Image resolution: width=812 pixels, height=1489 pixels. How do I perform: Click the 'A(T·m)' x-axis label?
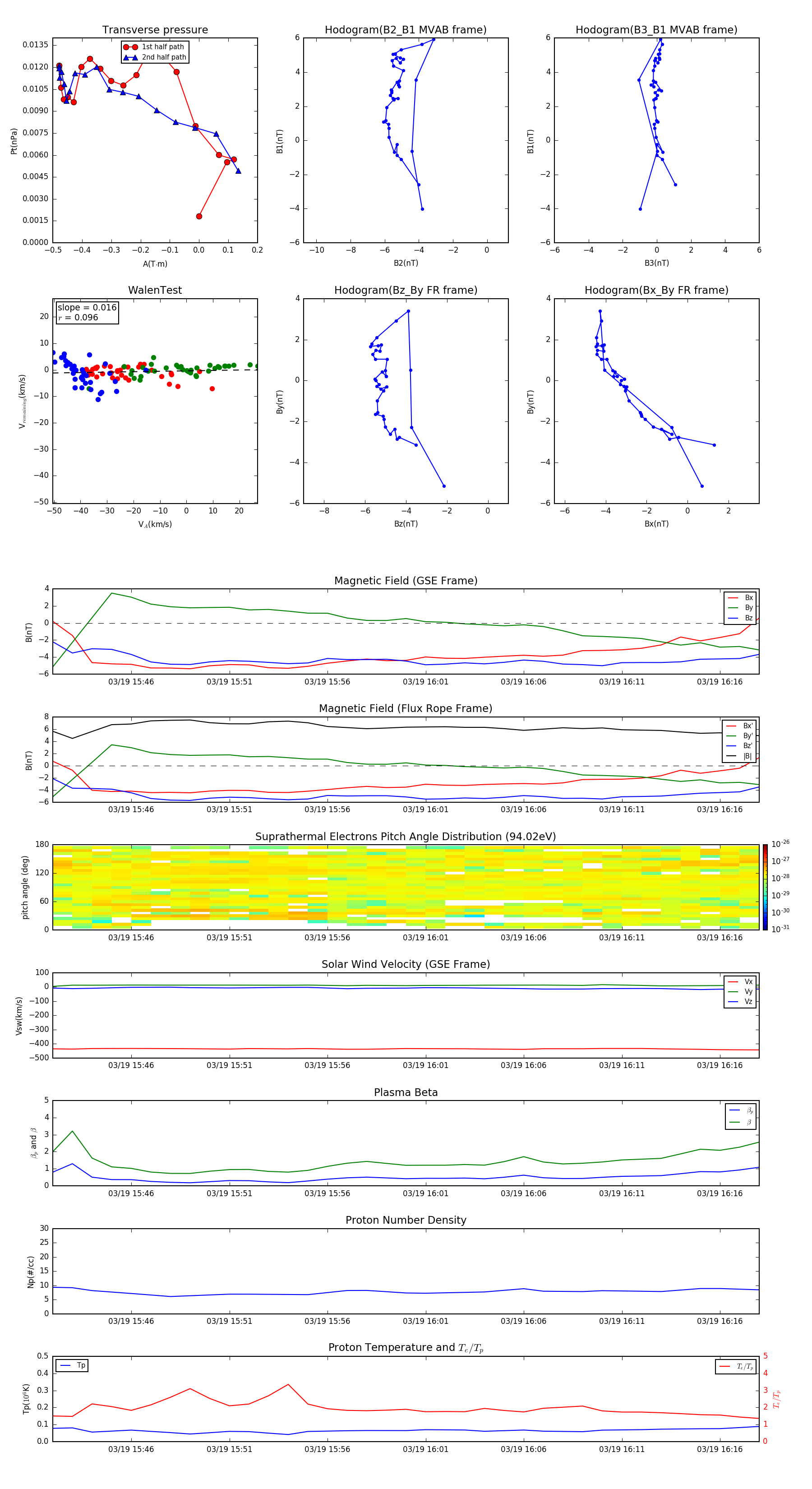point(155,264)
